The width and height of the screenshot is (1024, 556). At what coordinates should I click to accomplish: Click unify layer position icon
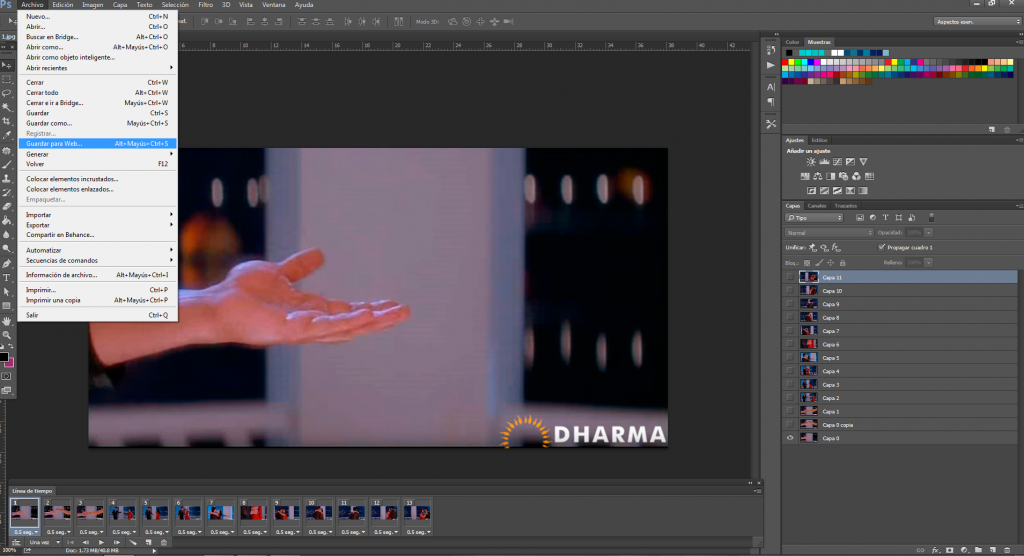point(812,248)
